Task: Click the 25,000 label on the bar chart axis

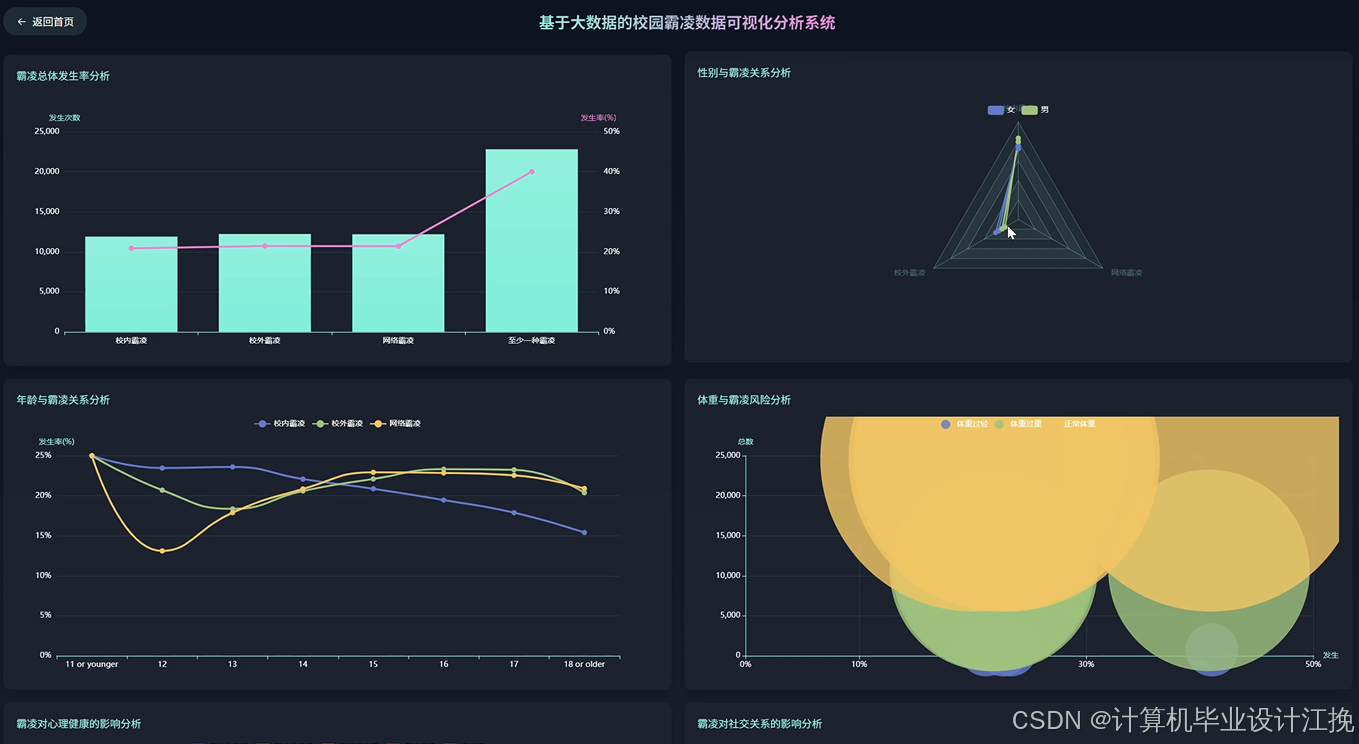Action: [x=47, y=131]
